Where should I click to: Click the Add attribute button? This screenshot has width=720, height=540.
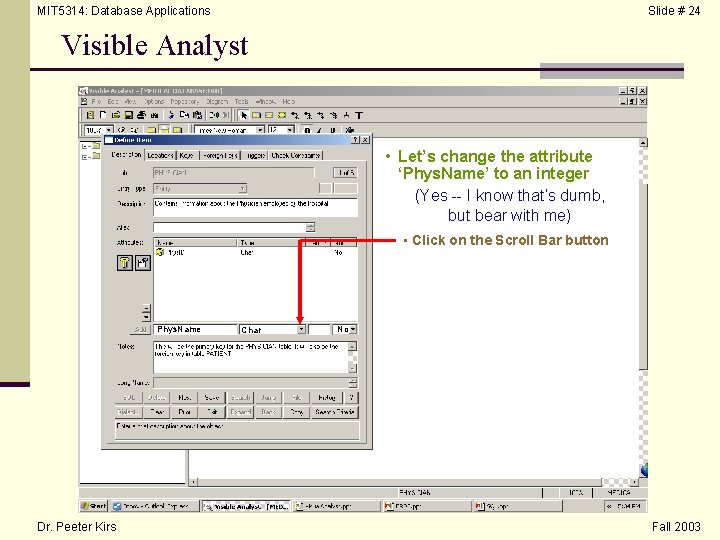(x=141, y=329)
